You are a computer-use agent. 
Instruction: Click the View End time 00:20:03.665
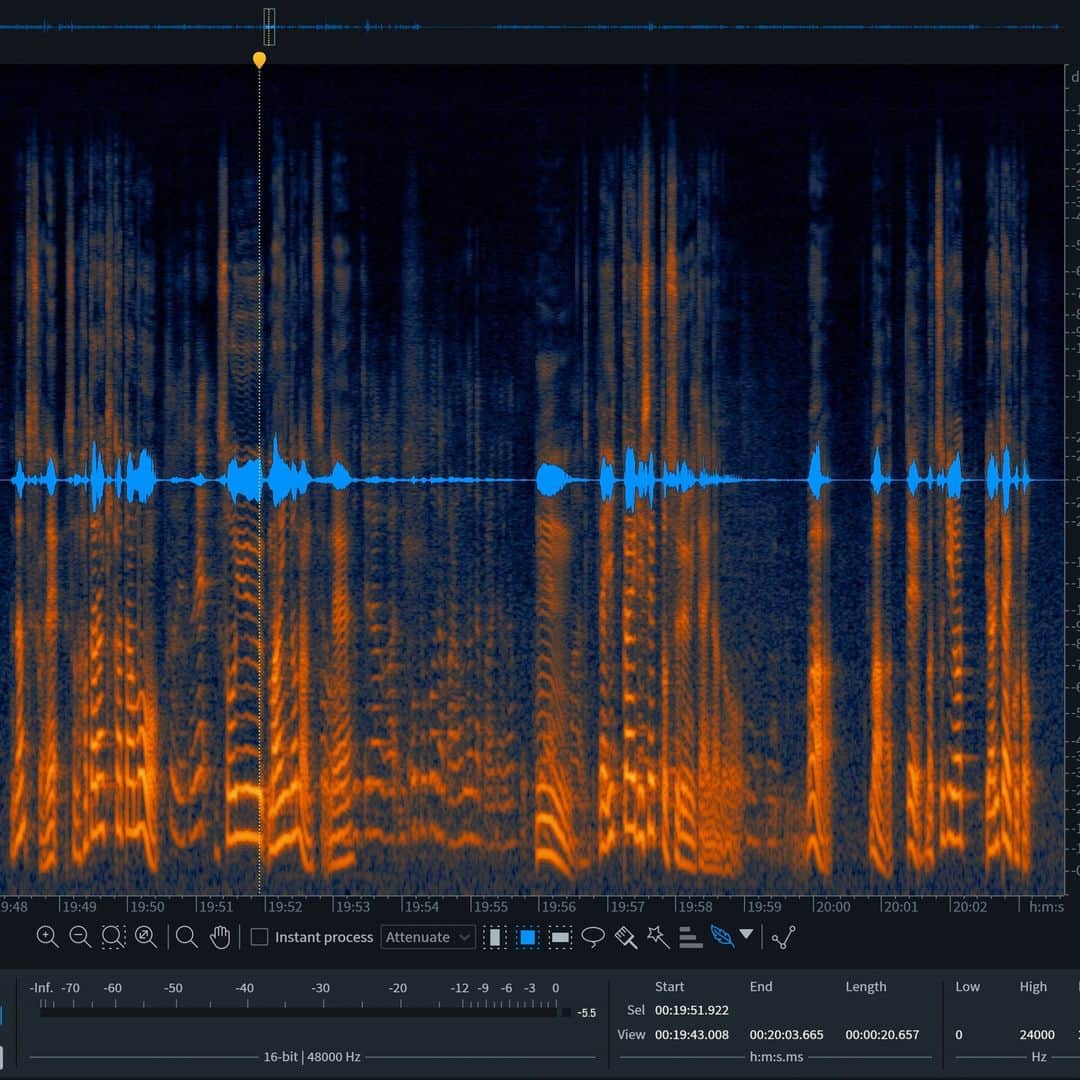point(787,1035)
